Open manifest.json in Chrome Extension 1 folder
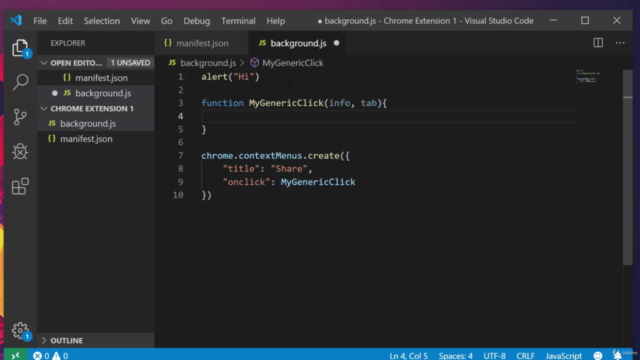Viewport: 640px width, 360px height. [x=96, y=139]
